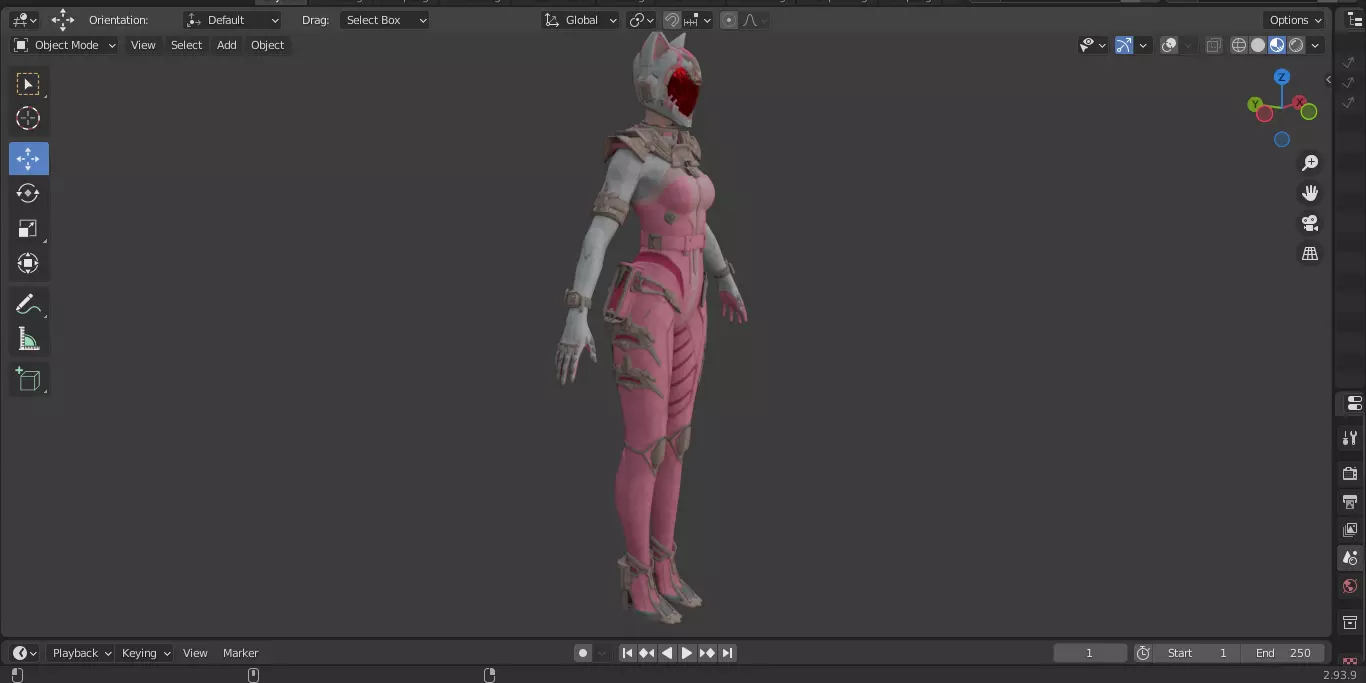
Task: Open the timeline Keying menu
Action: 146,653
